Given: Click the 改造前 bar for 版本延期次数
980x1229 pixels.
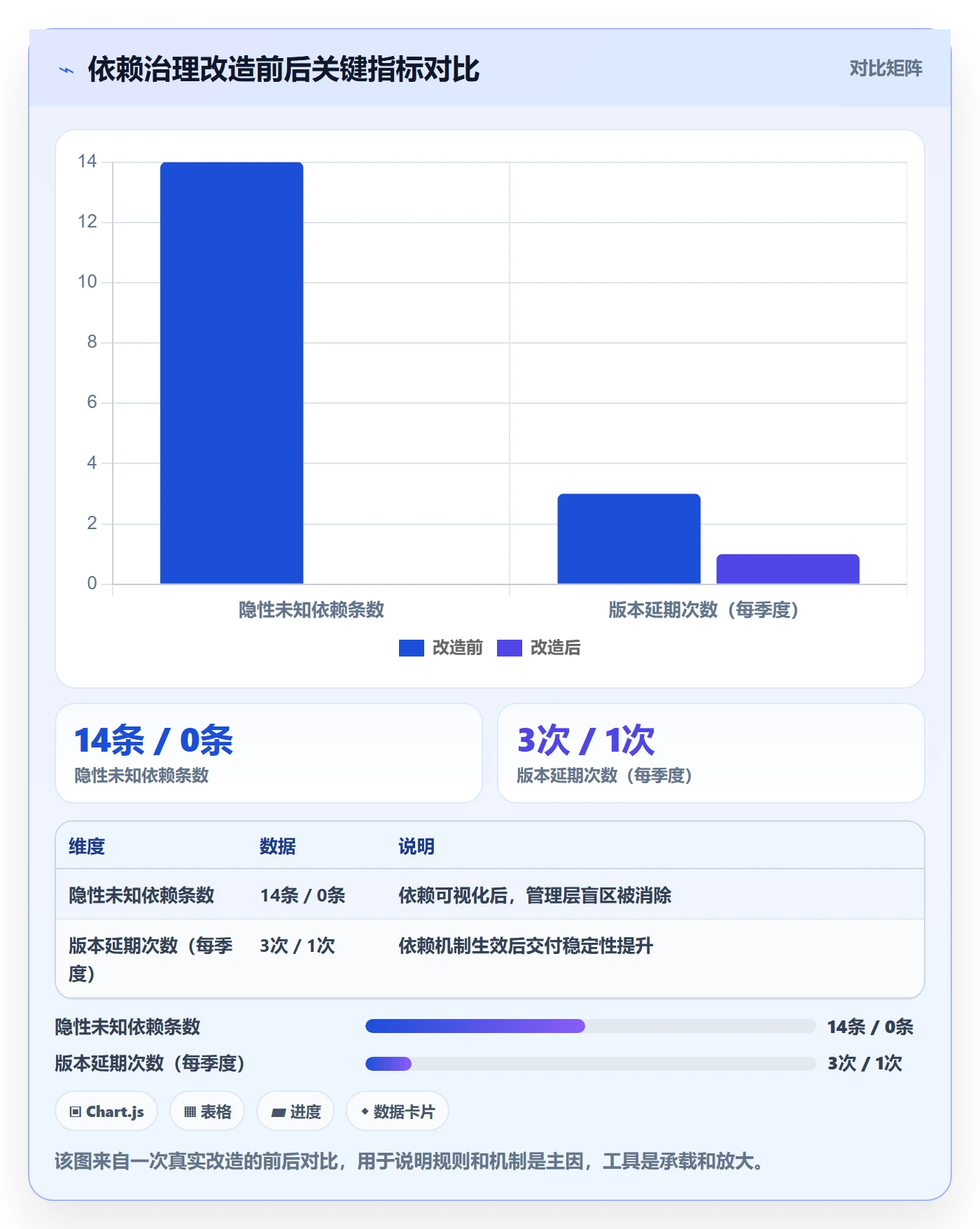Looking at the screenshot, I should (x=629, y=539).
